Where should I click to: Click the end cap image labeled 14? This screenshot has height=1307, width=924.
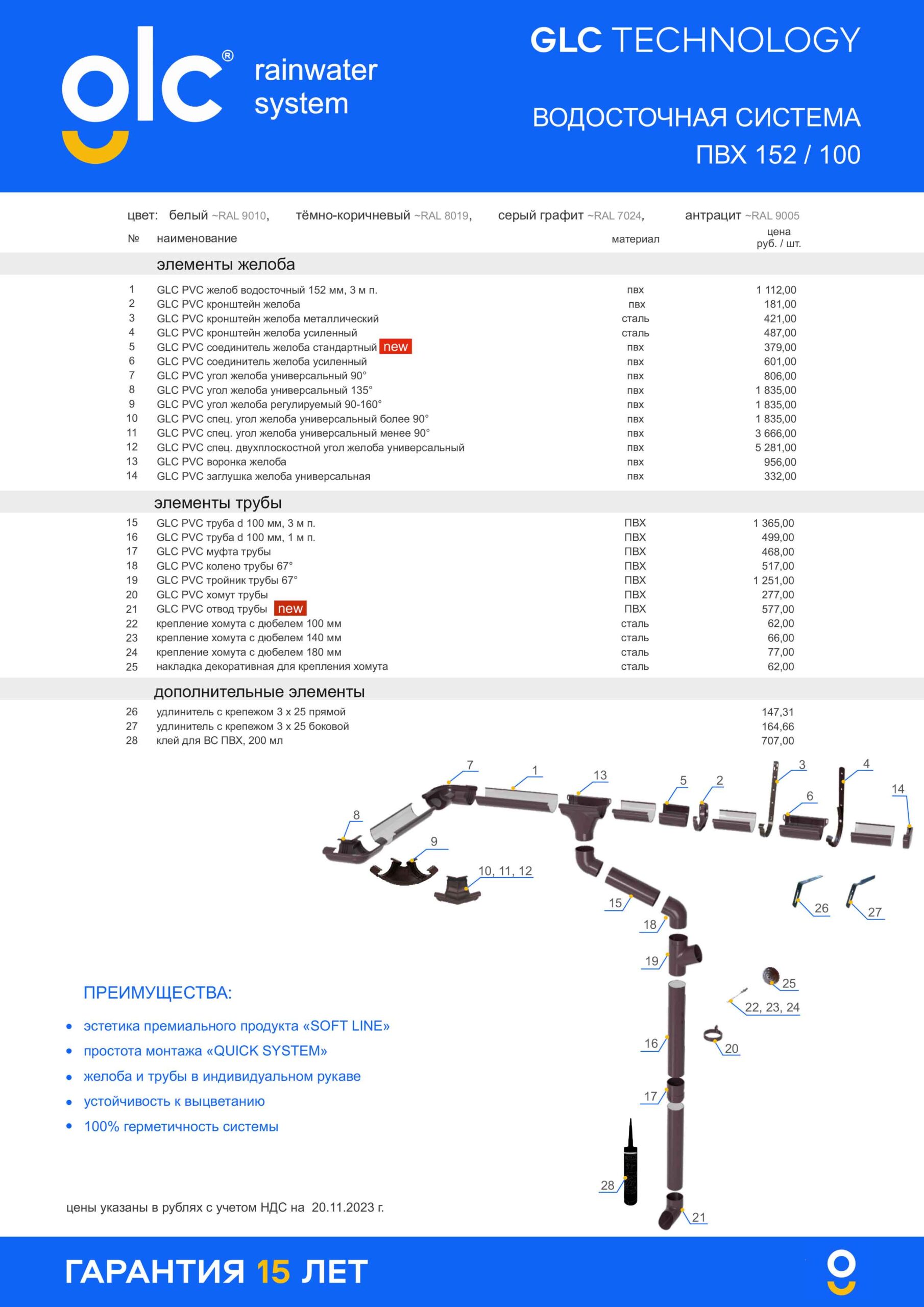coord(908,836)
